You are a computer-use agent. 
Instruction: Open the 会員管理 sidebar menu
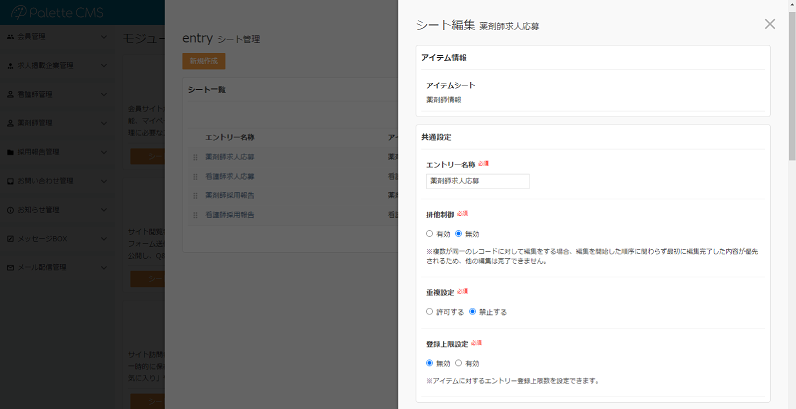pyautogui.click(x=57, y=37)
